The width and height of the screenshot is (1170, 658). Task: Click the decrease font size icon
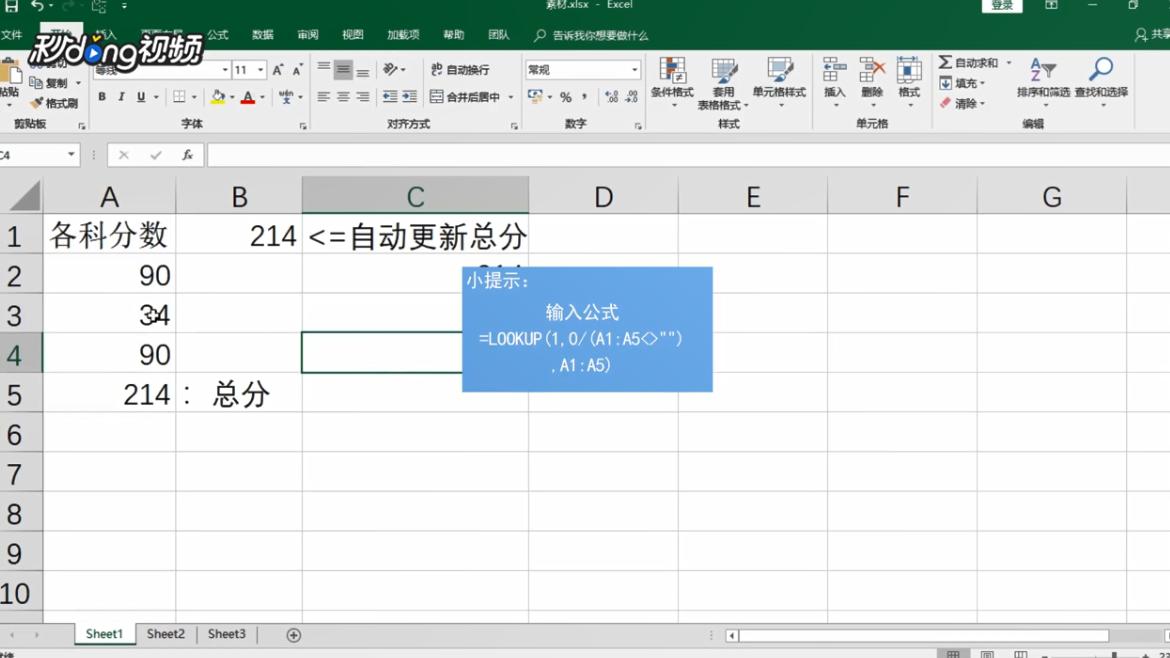(x=297, y=70)
